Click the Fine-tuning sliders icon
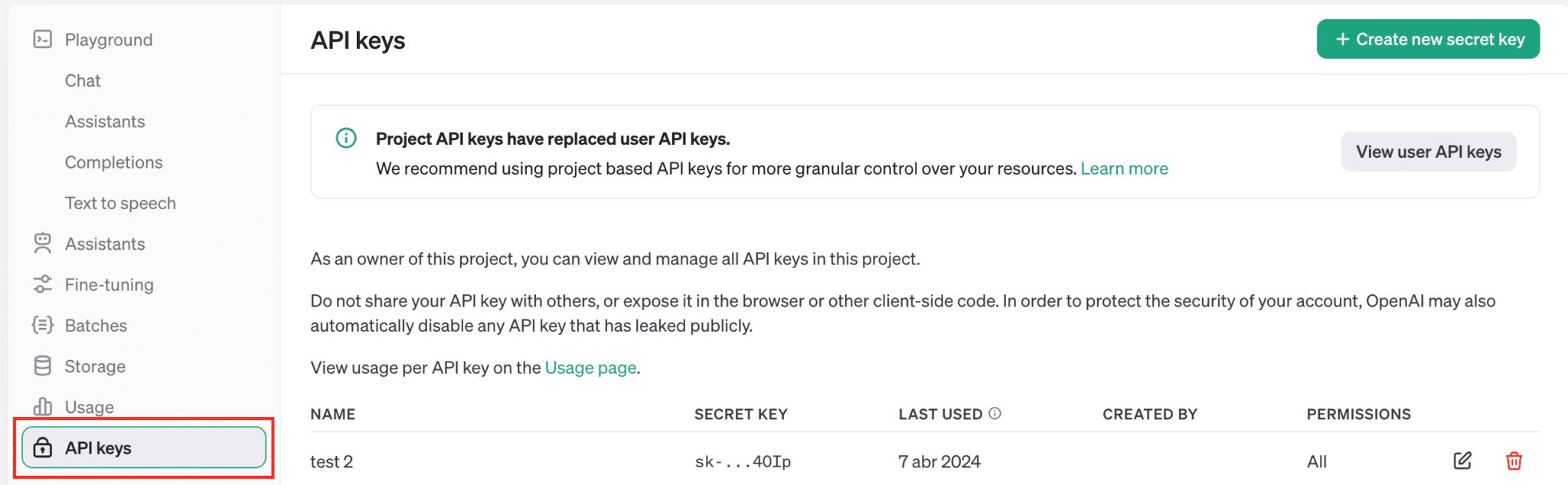 (43, 284)
